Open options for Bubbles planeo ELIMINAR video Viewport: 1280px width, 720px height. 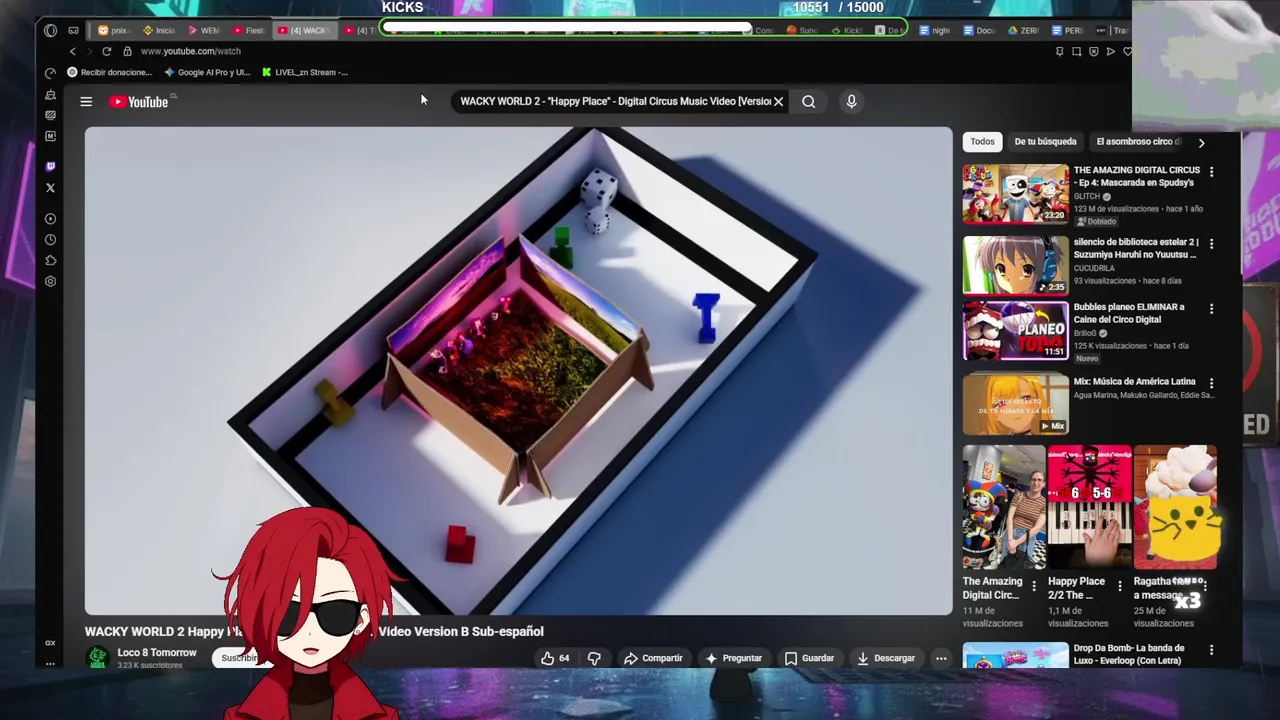point(1211,309)
